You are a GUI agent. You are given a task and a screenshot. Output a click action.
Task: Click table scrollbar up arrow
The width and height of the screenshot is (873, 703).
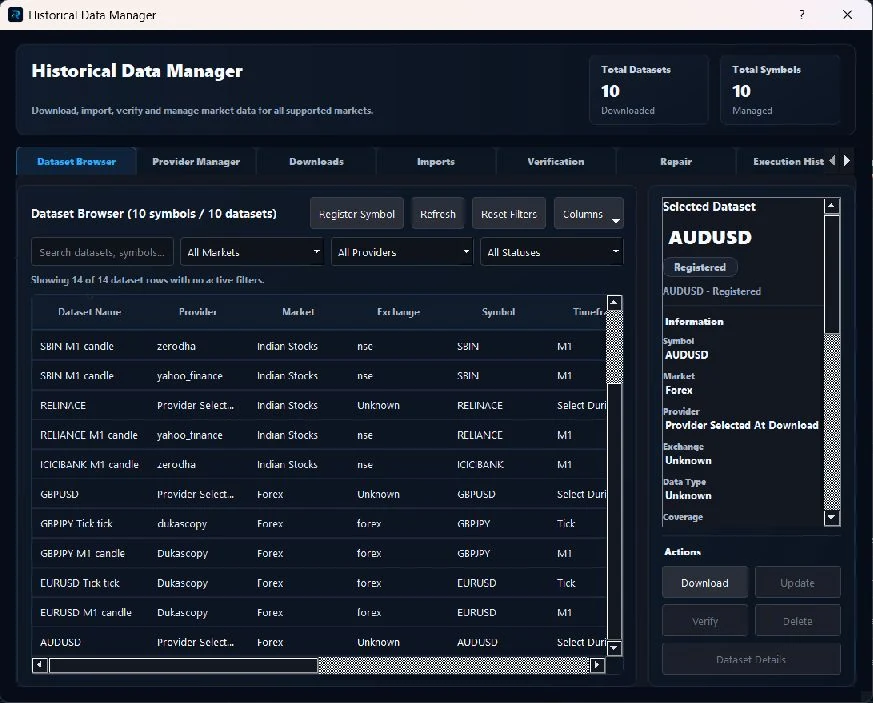click(614, 303)
